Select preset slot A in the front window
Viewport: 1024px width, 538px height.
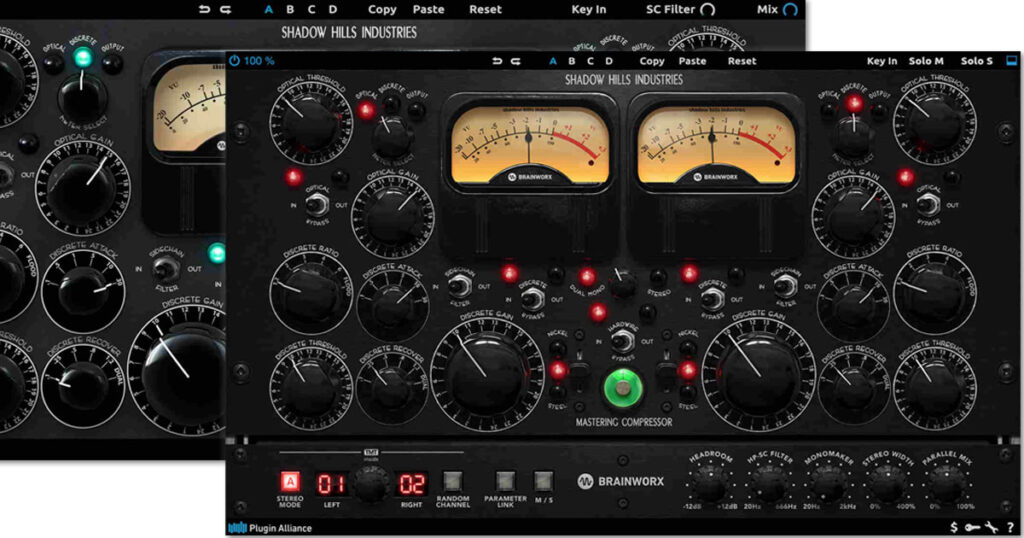click(552, 61)
